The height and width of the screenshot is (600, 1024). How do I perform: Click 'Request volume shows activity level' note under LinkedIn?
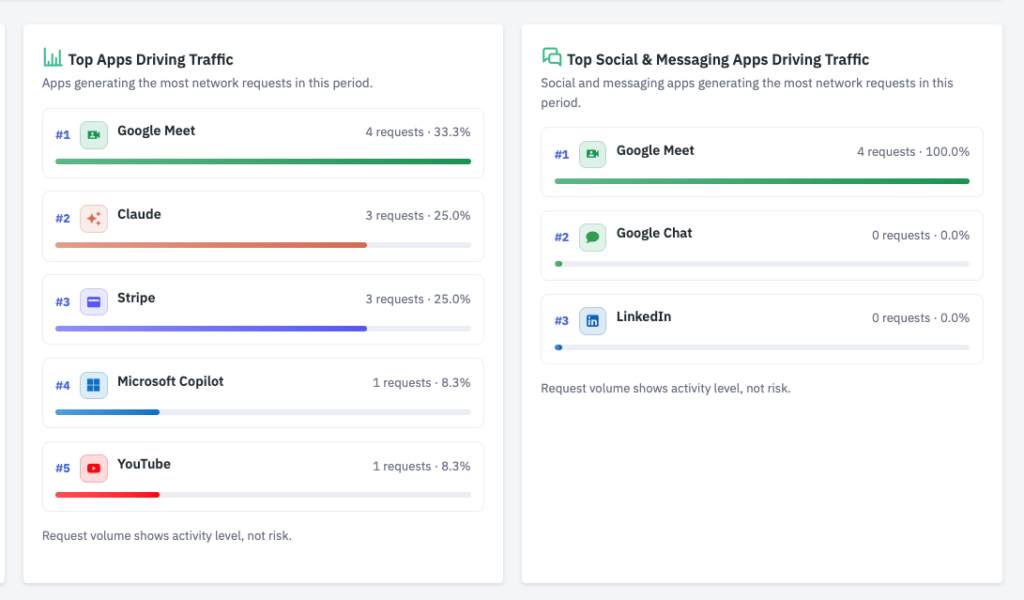665,388
